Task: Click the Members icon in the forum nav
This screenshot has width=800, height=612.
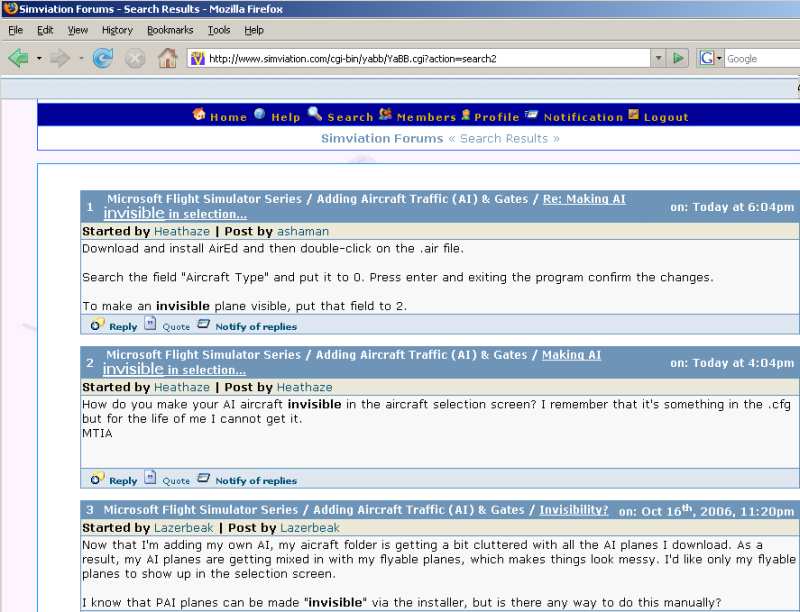Action: [x=385, y=114]
